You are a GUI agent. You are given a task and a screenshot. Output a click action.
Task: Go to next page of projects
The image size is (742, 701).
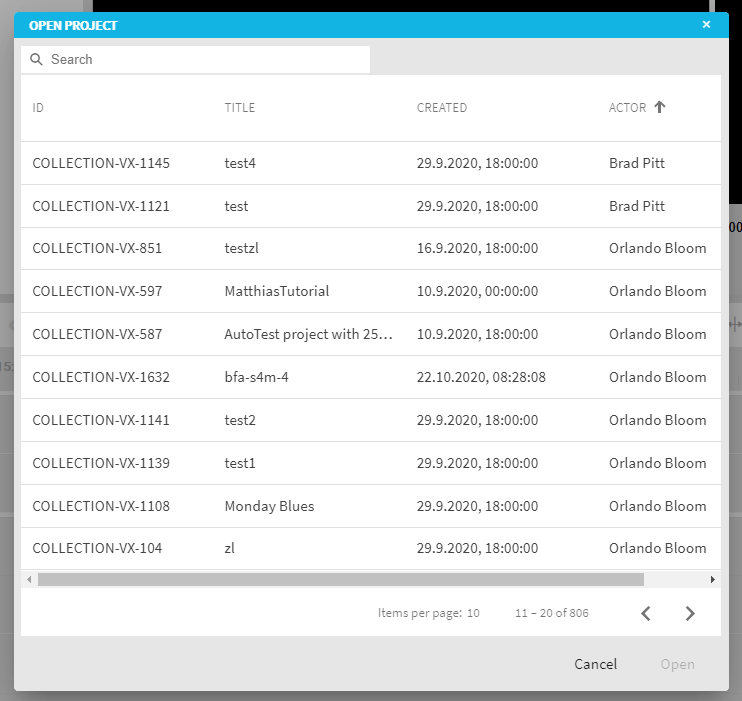(x=689, y=614)
